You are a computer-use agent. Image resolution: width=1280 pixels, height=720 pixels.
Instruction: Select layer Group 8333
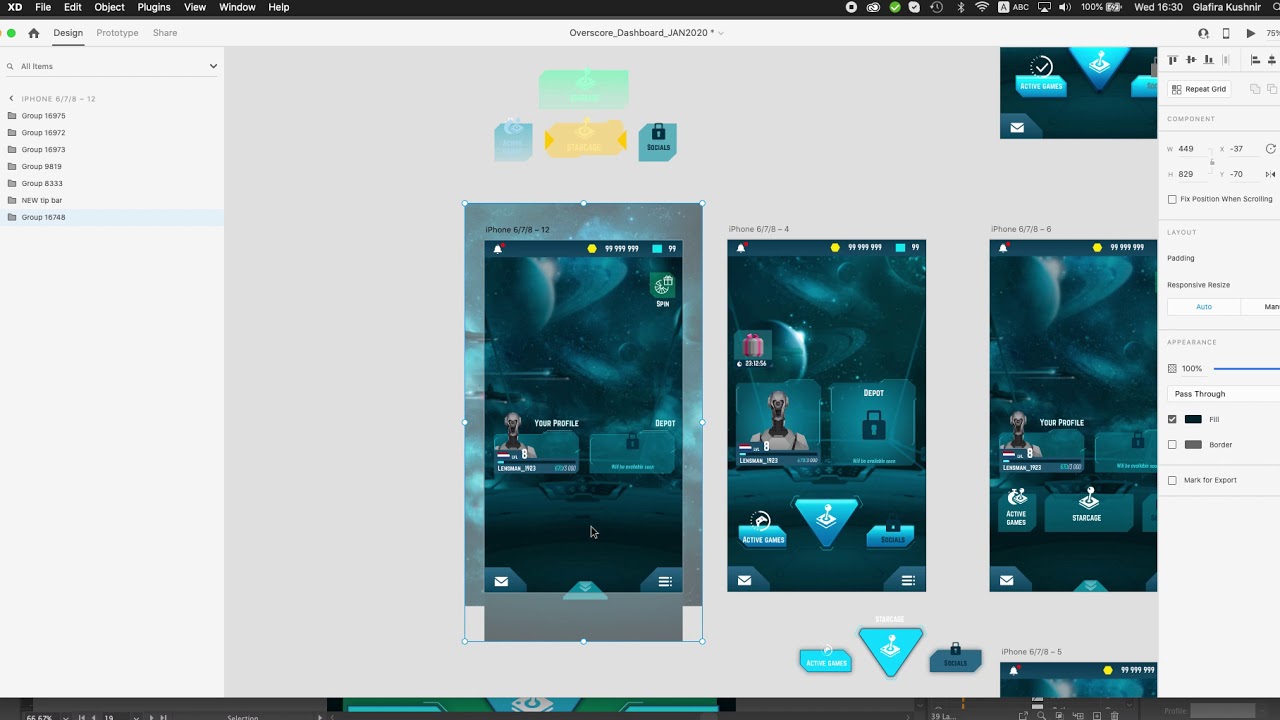[112, 184]
